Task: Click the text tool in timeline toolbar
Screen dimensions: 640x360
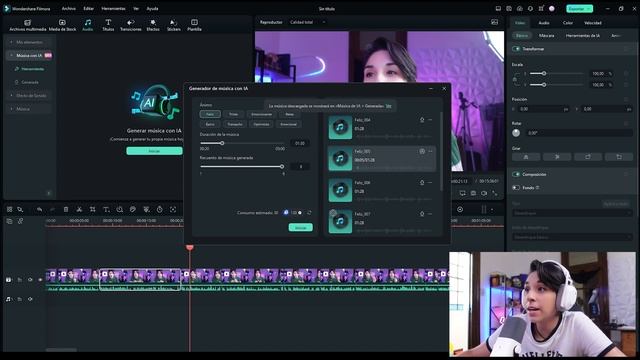Action: (106, 209)
